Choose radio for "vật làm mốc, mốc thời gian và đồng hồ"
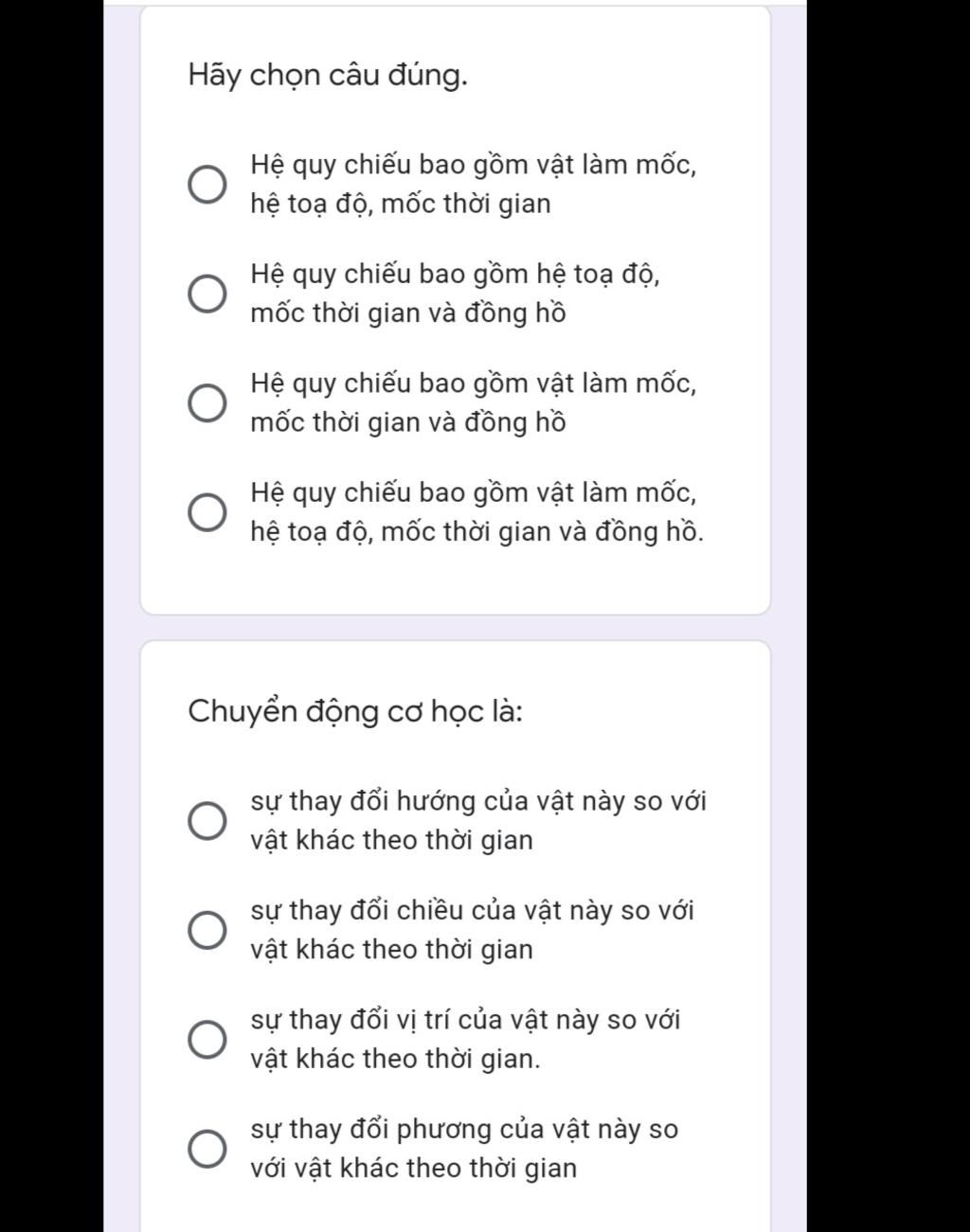Screen dimensions: 970x1232 point(207,402)
